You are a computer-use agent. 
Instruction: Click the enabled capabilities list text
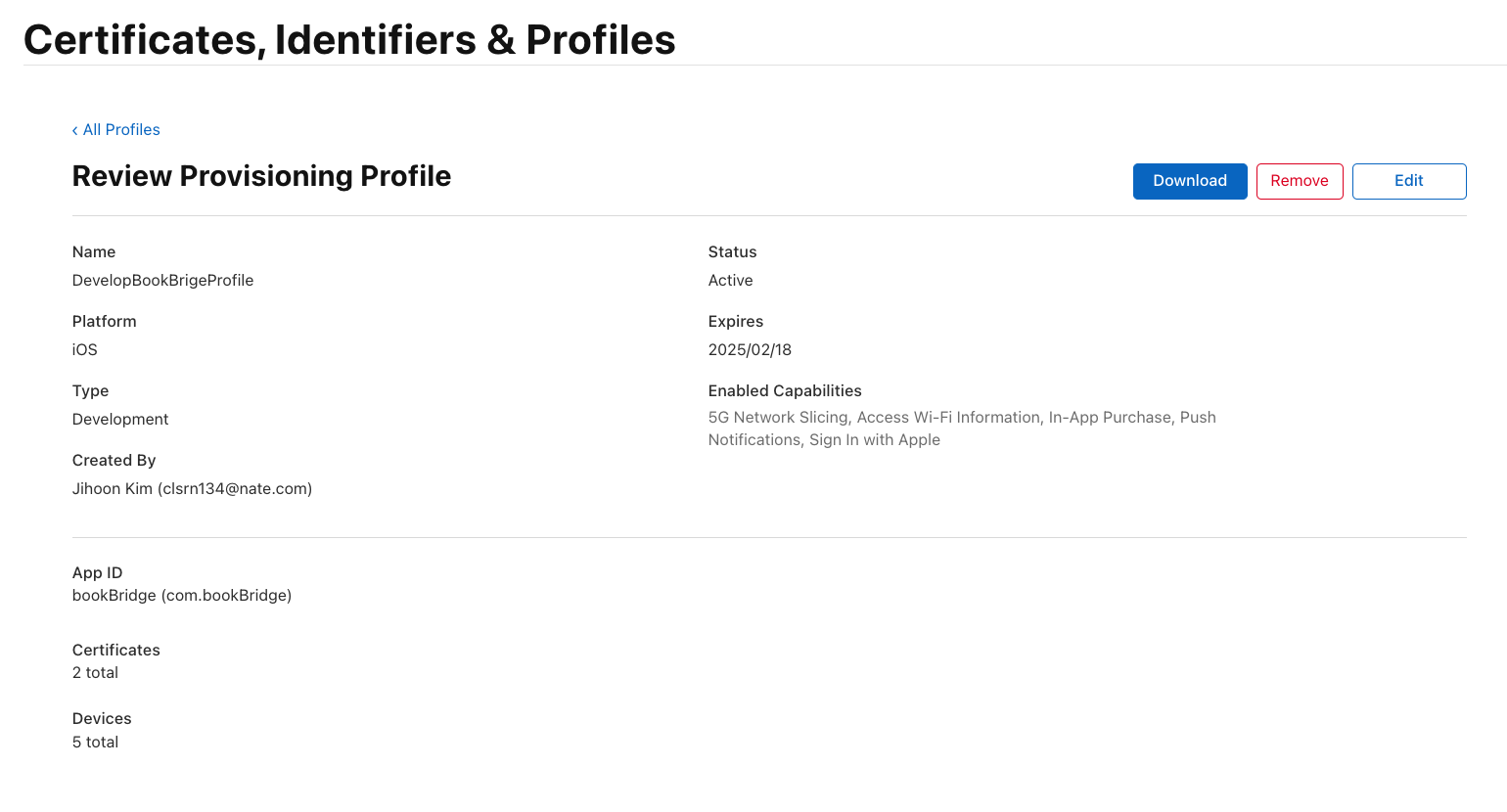(961, 429)
